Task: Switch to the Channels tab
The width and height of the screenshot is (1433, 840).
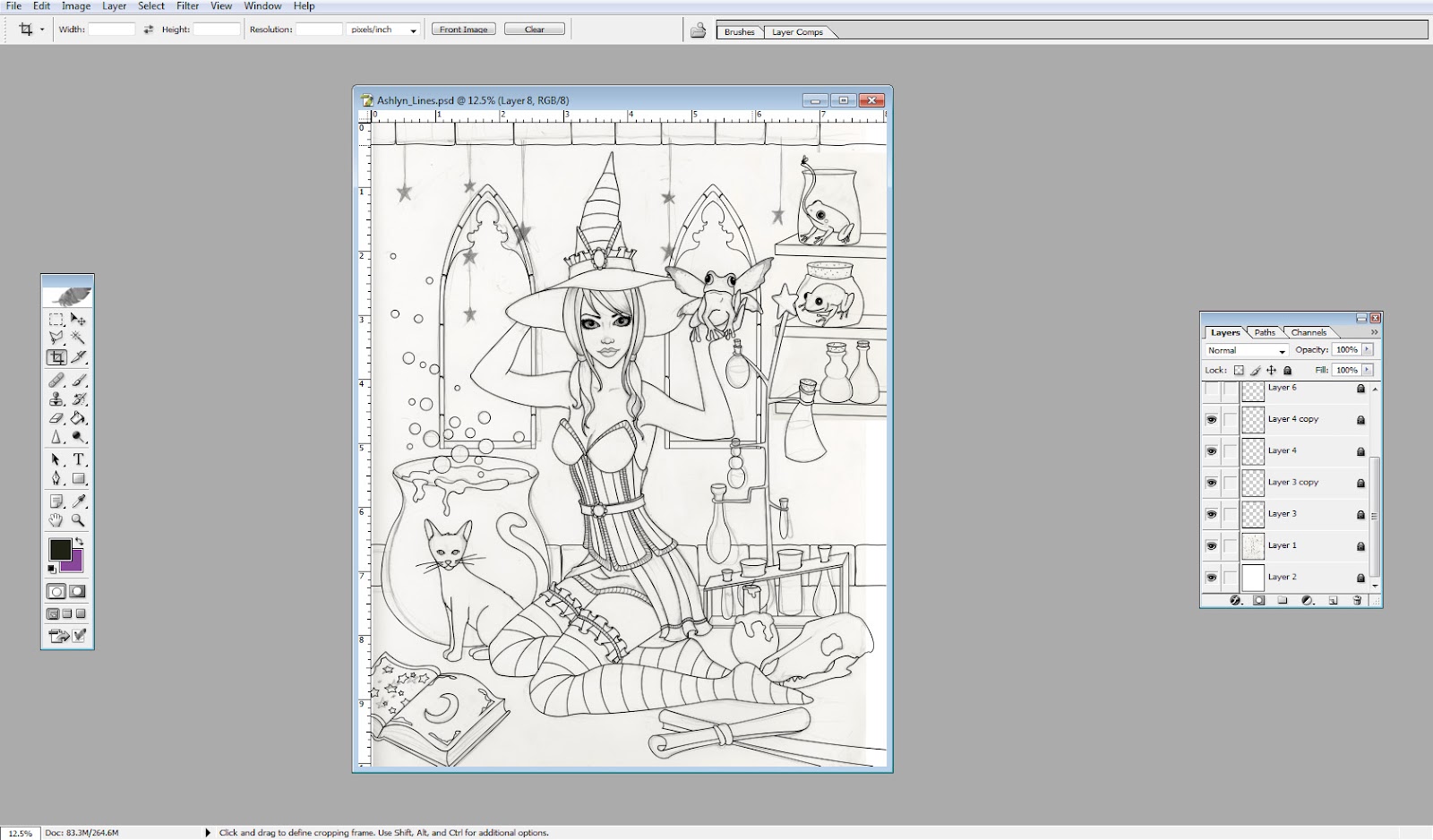Action: coord(1309,332)
